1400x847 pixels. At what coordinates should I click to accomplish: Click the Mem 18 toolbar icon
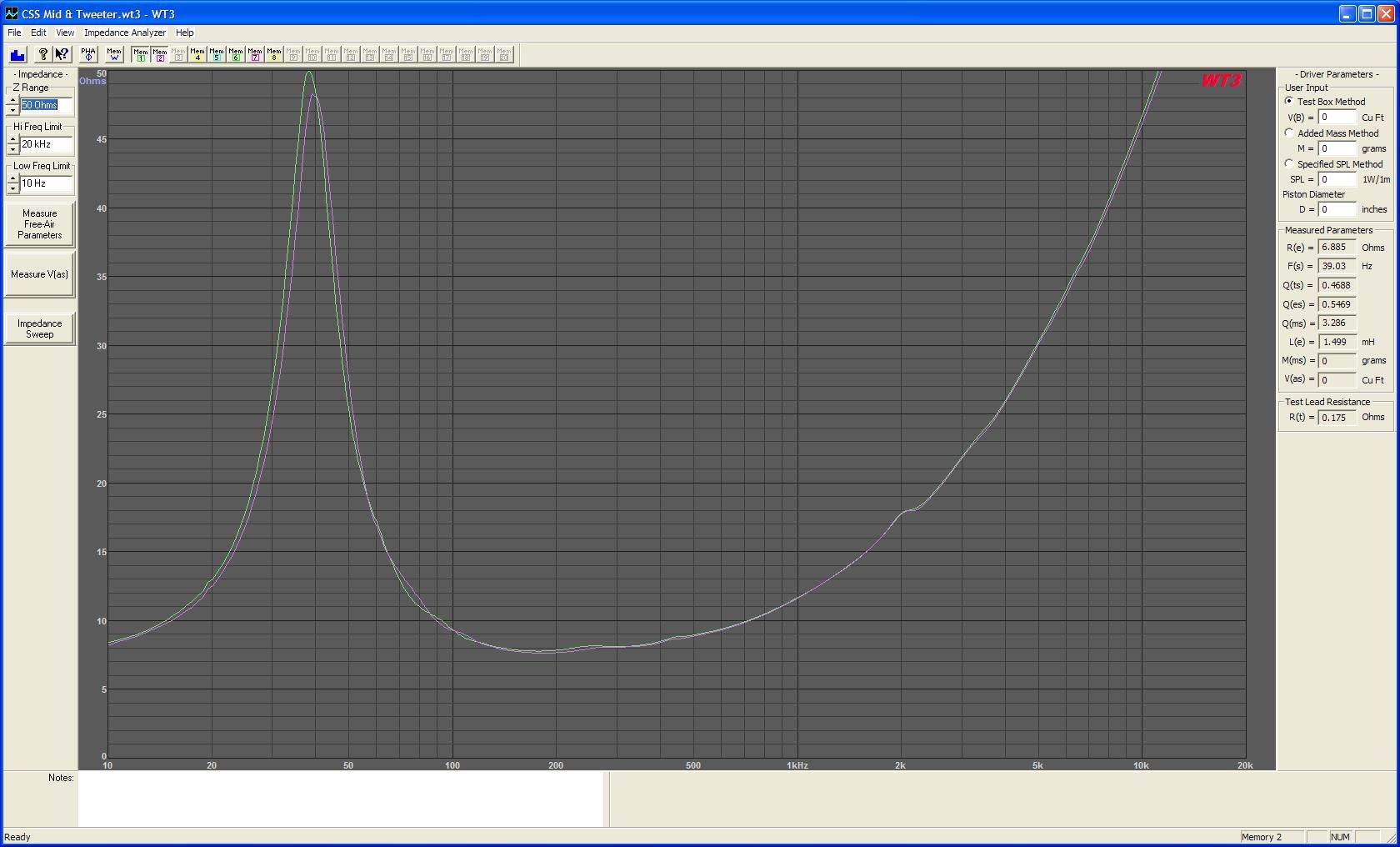[x=466, y=55]
